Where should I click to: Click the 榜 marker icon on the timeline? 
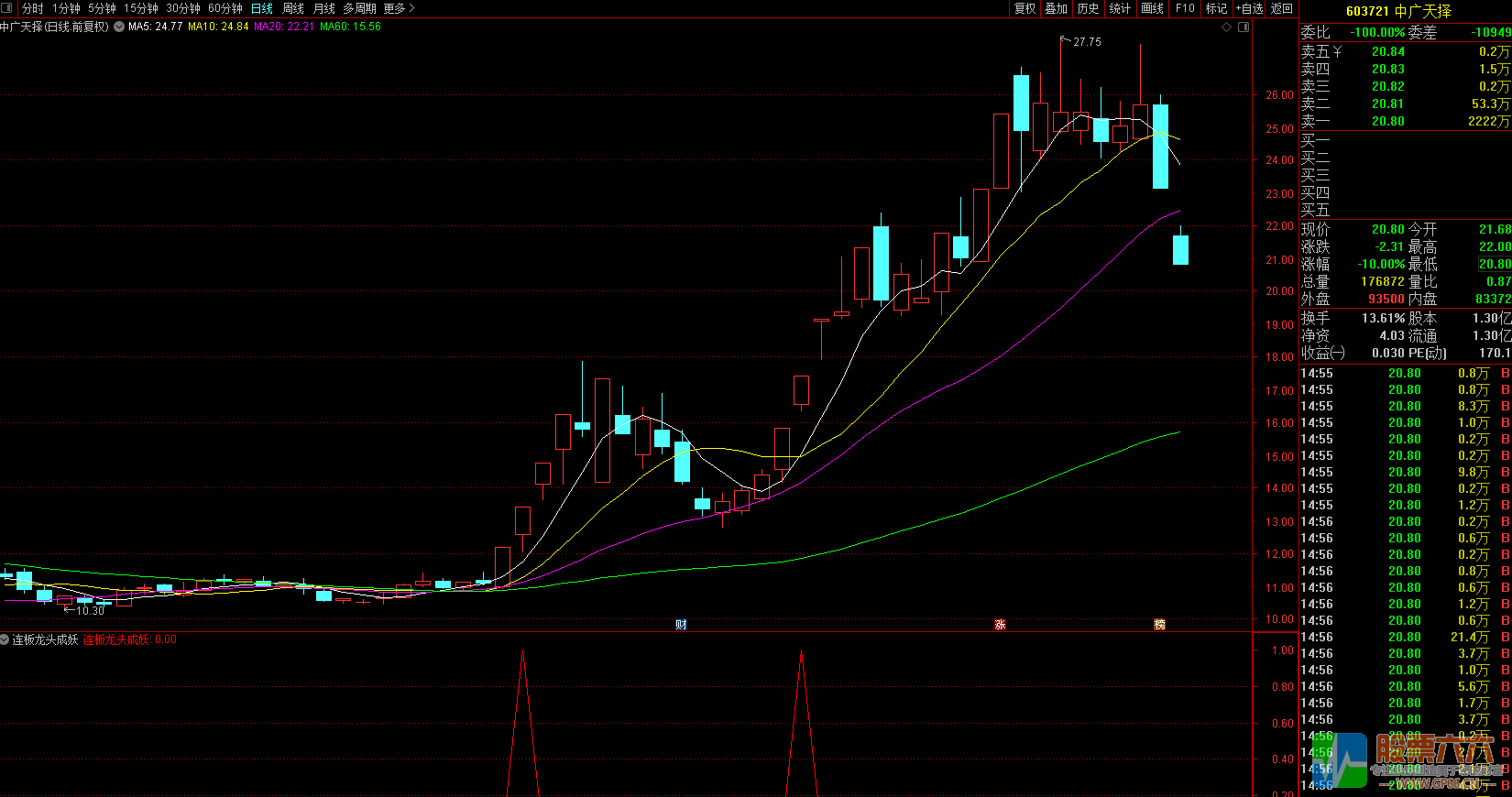[1159, 624]
